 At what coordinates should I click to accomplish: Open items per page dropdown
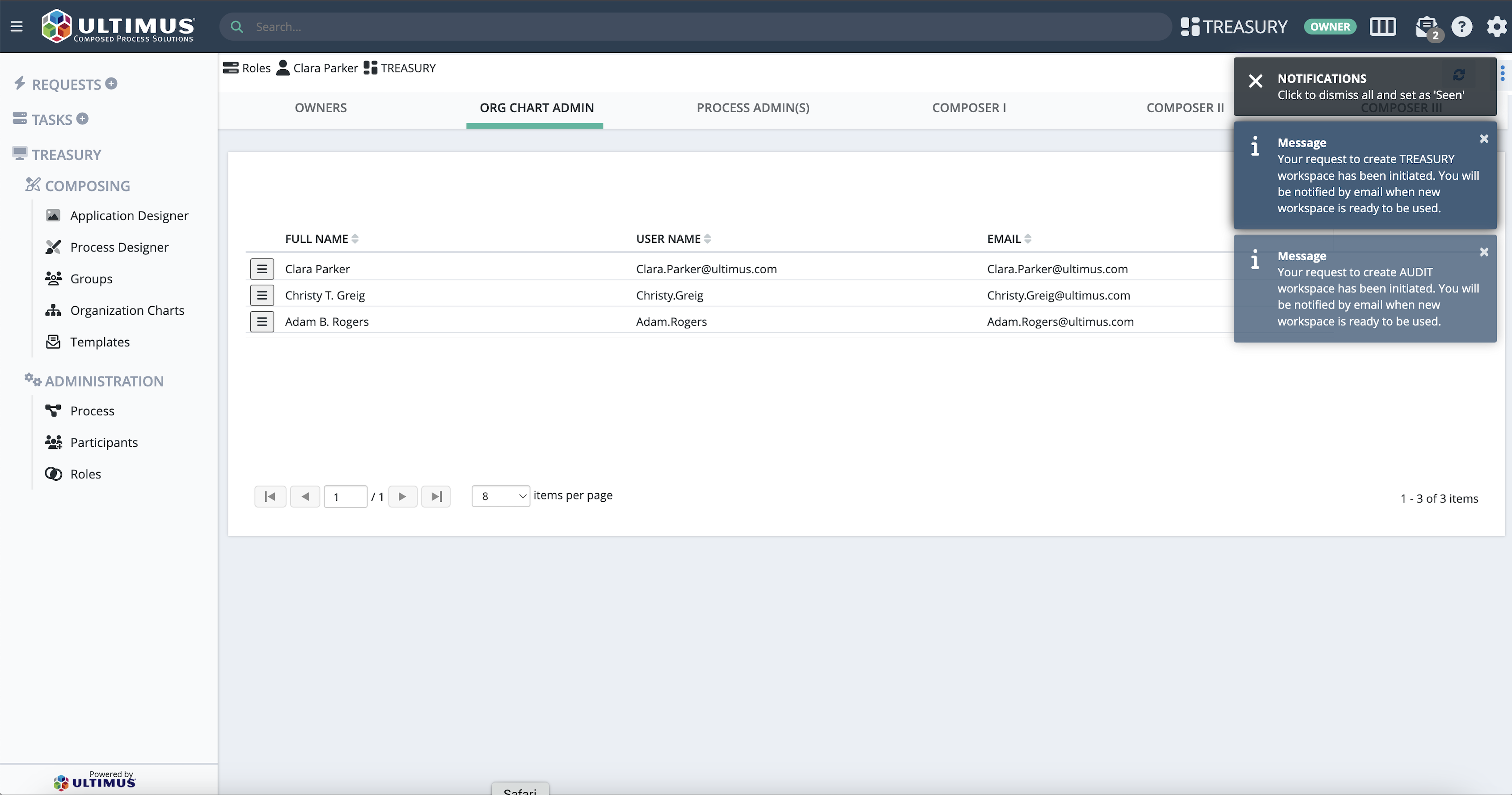(501, 496)
